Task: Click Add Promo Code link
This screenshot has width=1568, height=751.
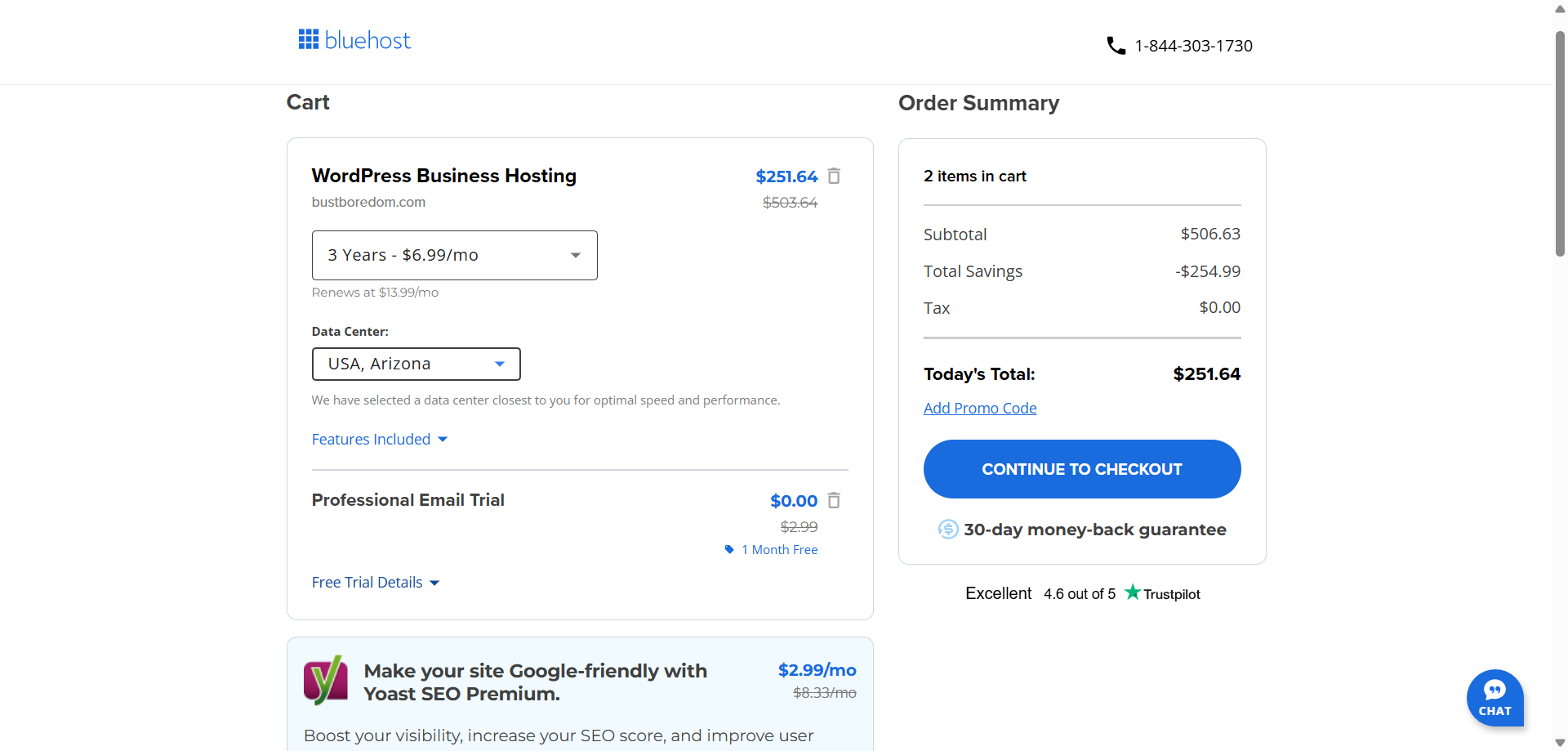Action: pos(980,408)
